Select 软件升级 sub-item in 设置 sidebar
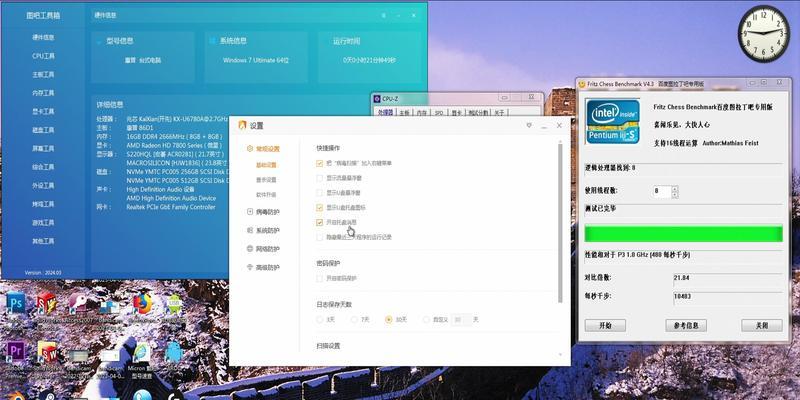The image size is (800, 400). (266, 195)
